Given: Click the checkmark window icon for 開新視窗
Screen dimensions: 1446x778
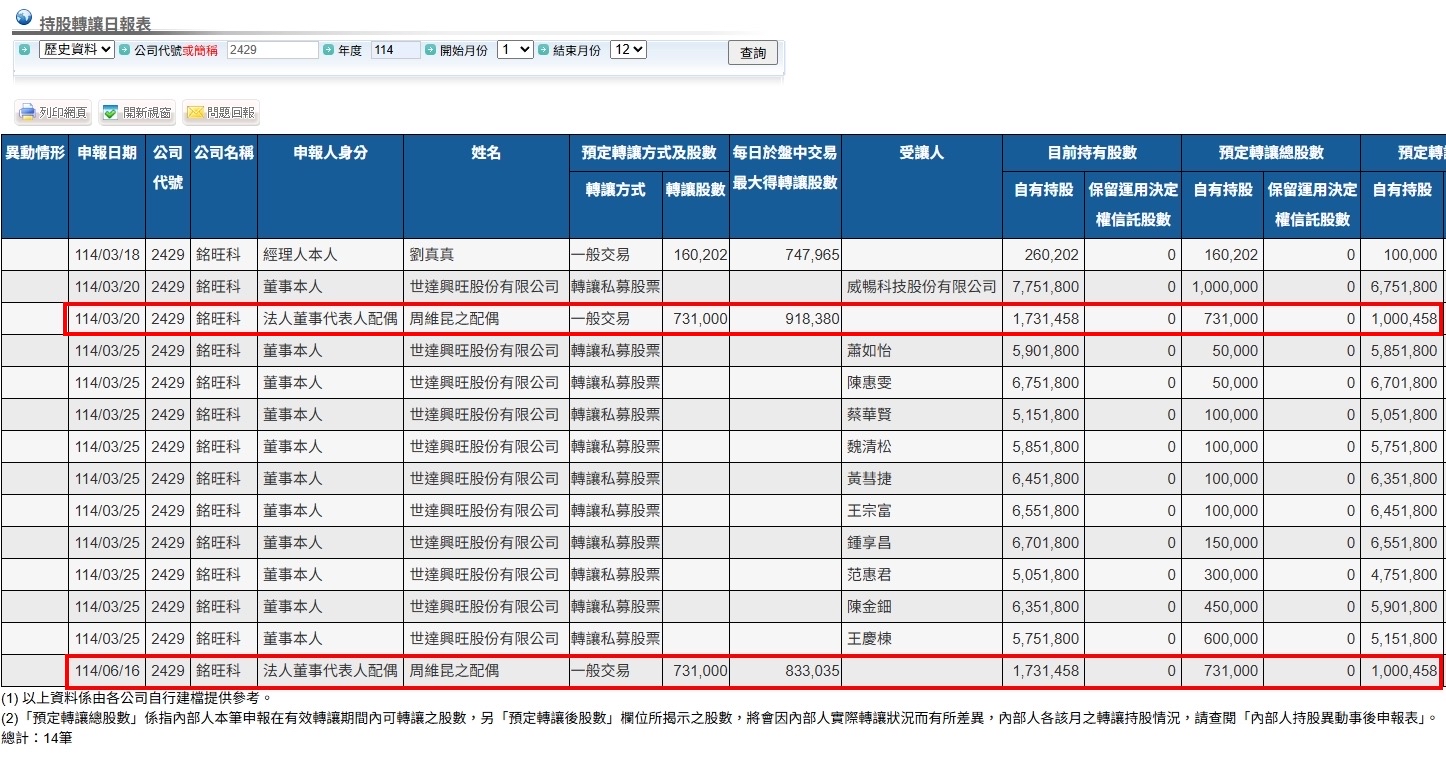Looking at the screenshot, I should (x=111, y=113).
